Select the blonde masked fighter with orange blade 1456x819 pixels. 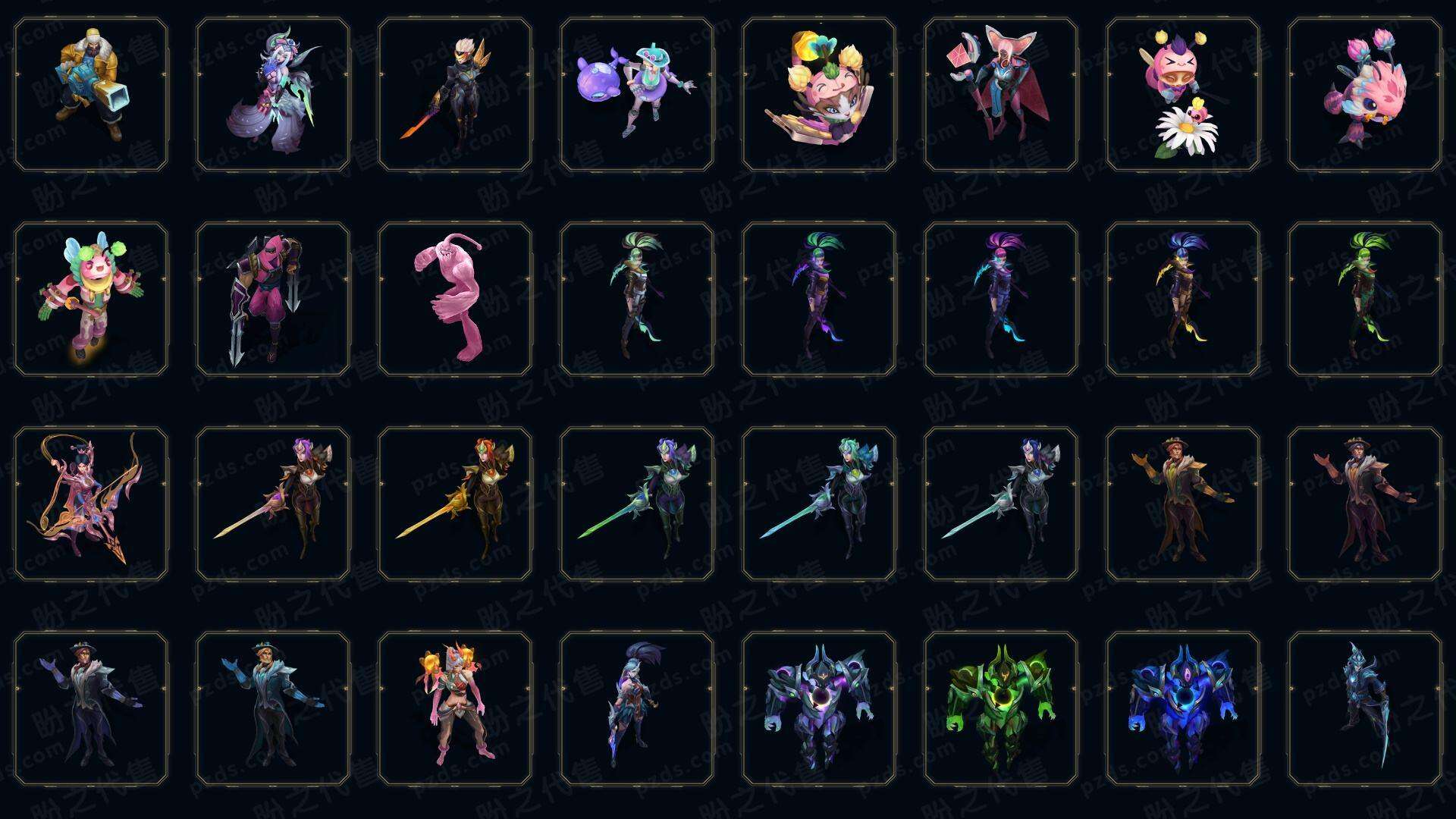coord(455,95)
